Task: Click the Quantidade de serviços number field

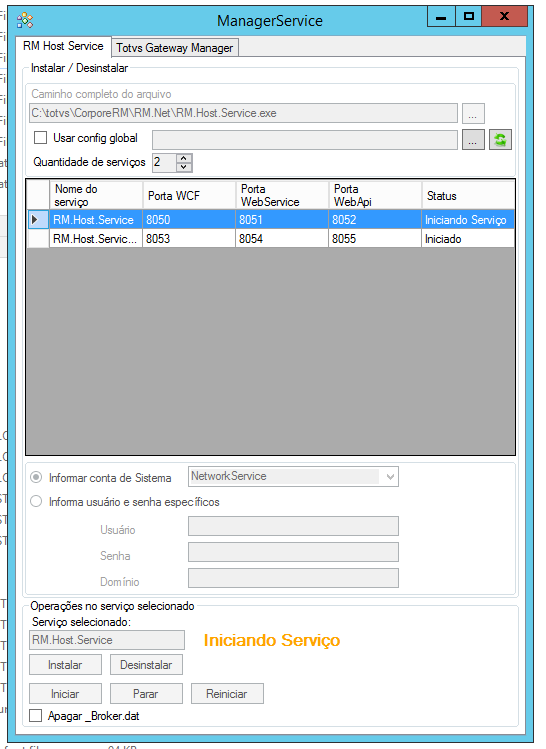Action: click(x=164, y=162)
